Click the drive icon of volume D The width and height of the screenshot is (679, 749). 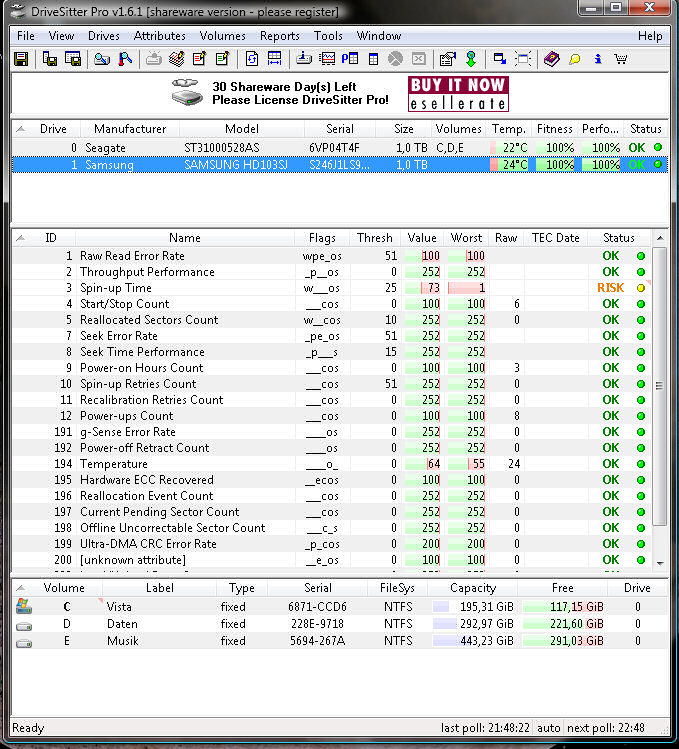pyautogui.click(x=24, y=626)
